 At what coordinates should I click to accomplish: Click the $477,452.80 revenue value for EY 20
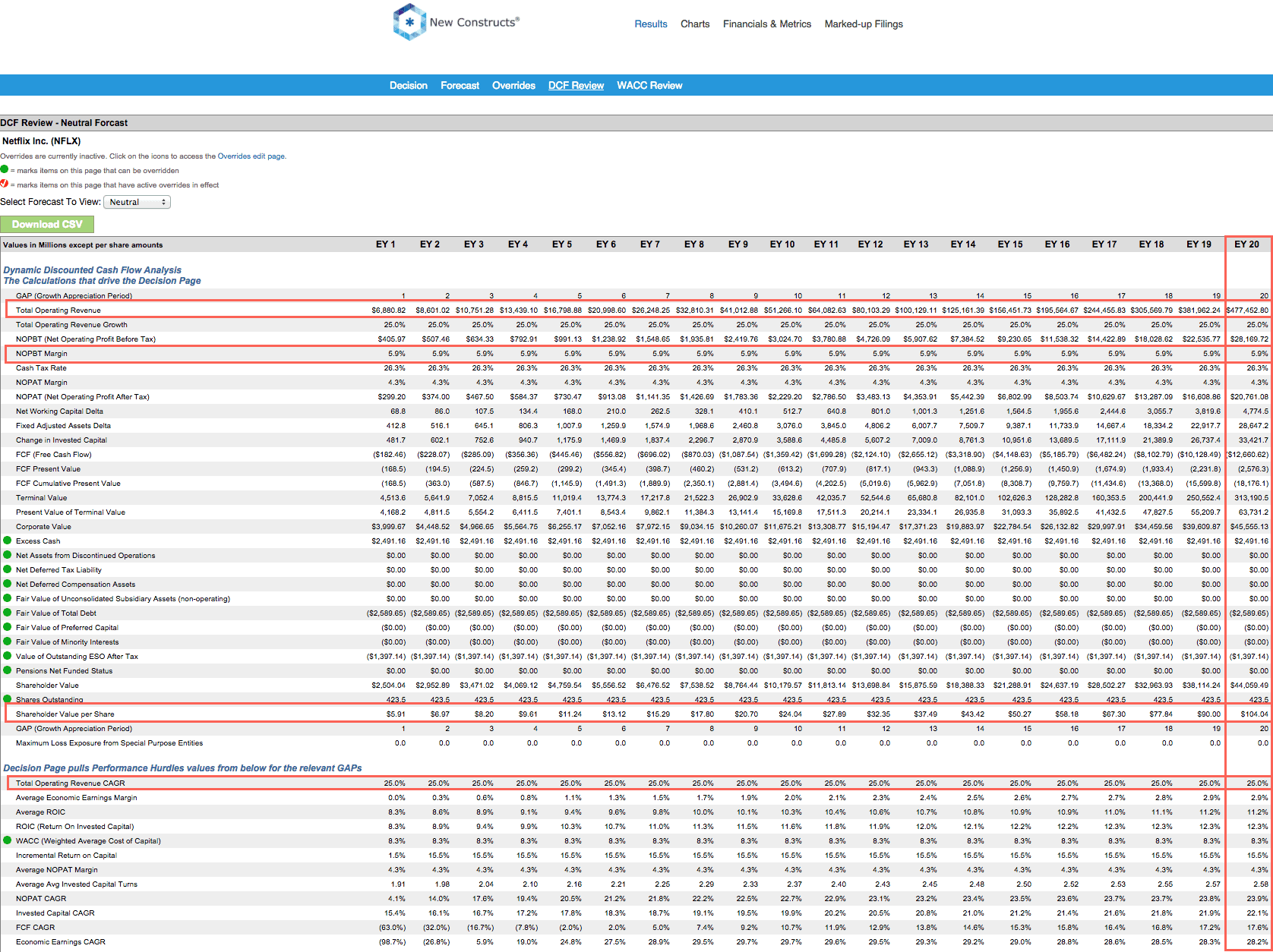1247,310
